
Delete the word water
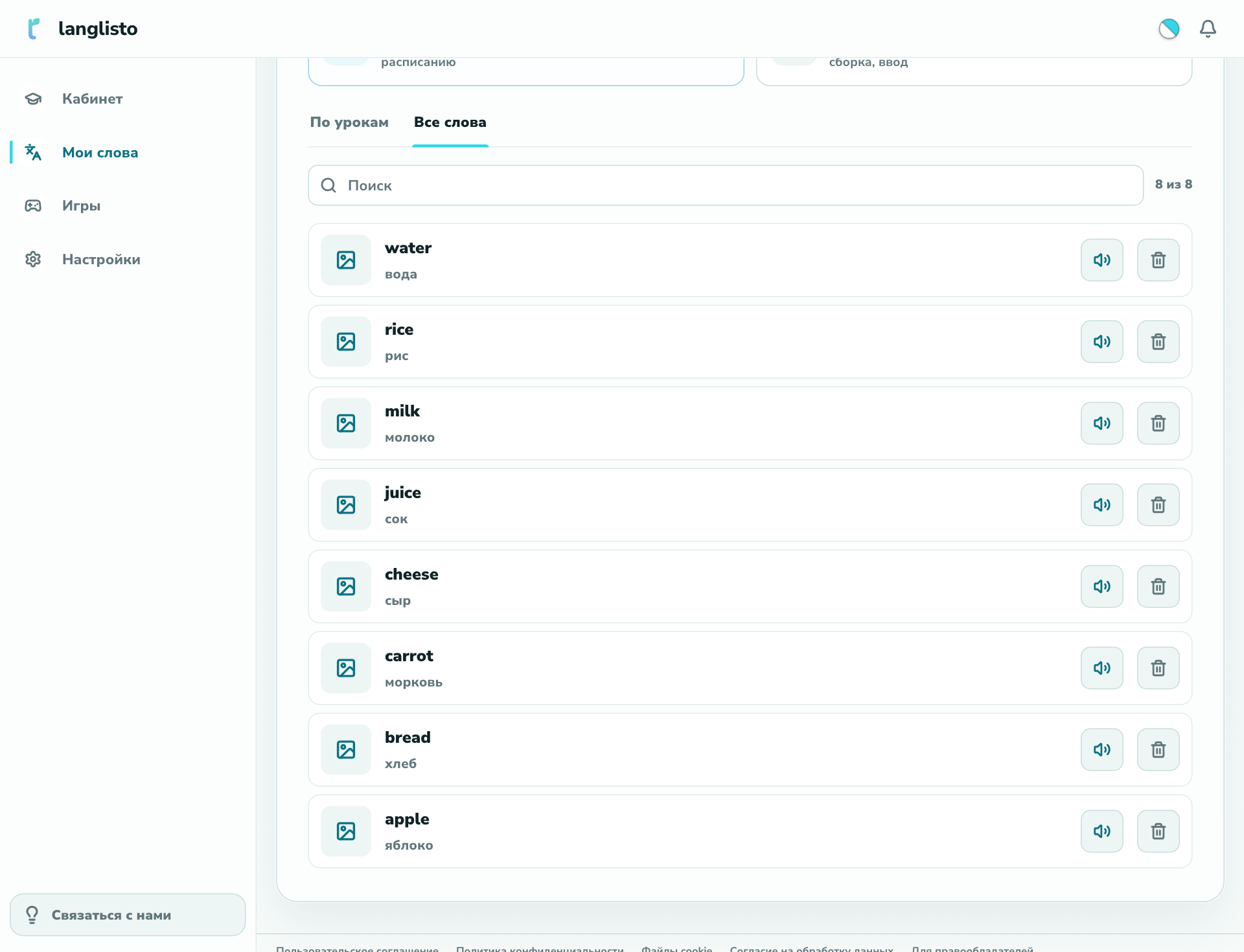[x=1158, y=260]
